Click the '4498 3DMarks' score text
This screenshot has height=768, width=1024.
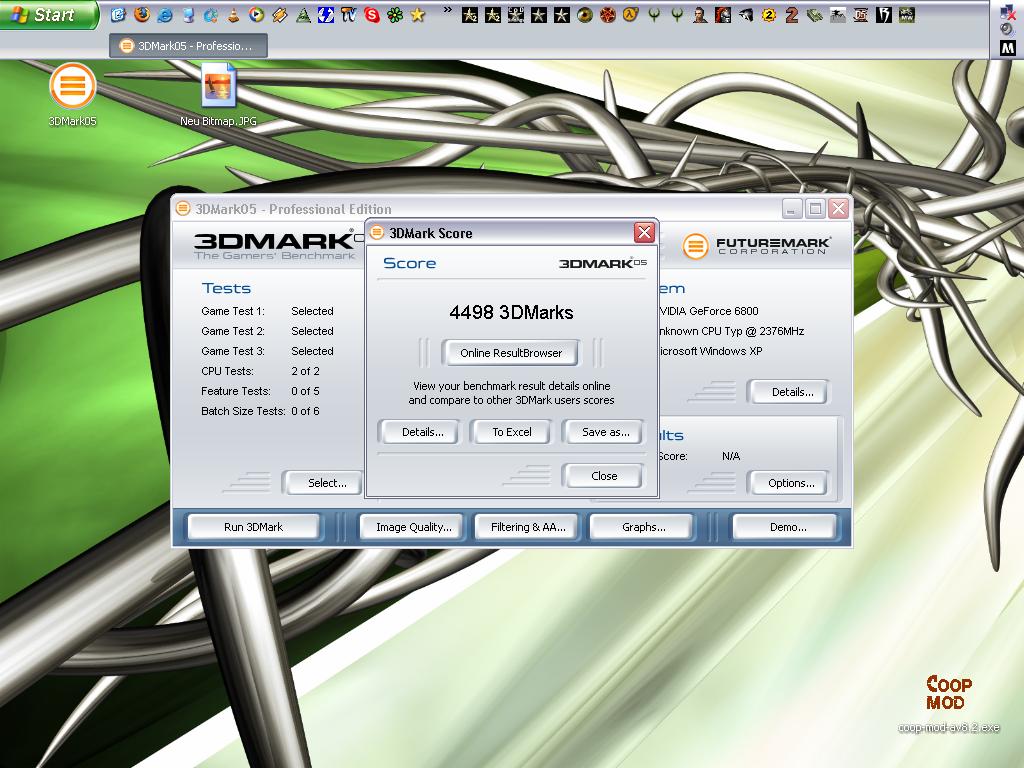511,312
